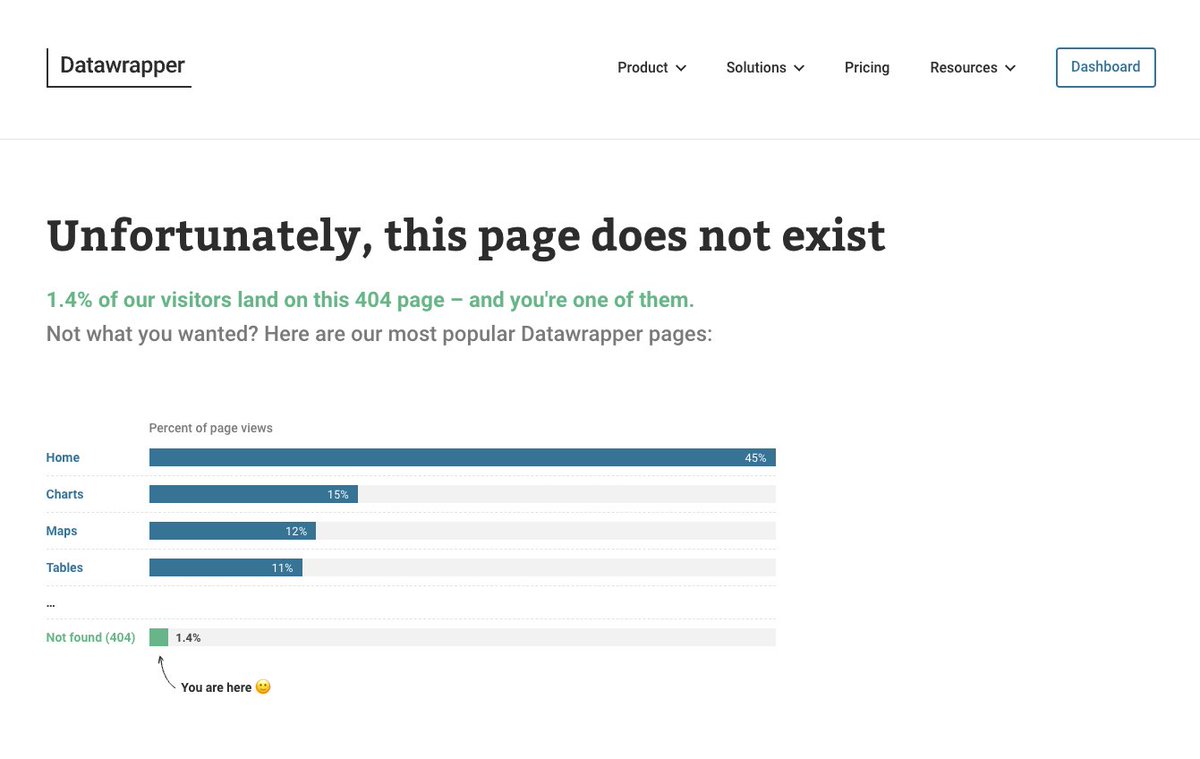Click the Datawrapper logo
Screen dimensions: 1200x759
click(x=118, y=67)
